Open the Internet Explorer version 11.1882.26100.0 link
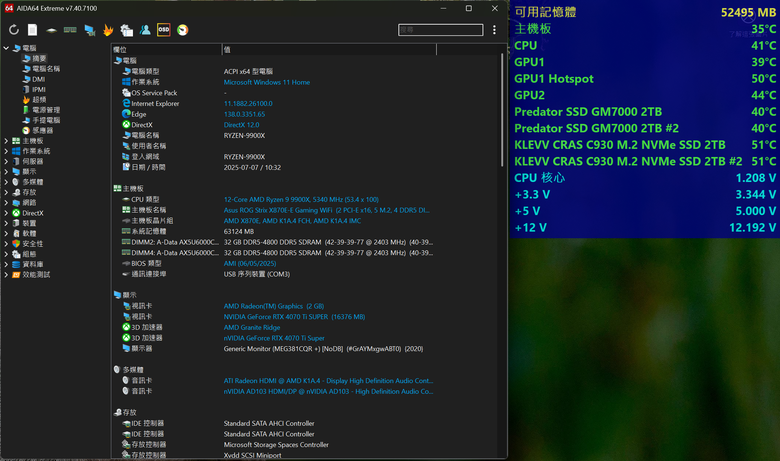 (248, 103)
